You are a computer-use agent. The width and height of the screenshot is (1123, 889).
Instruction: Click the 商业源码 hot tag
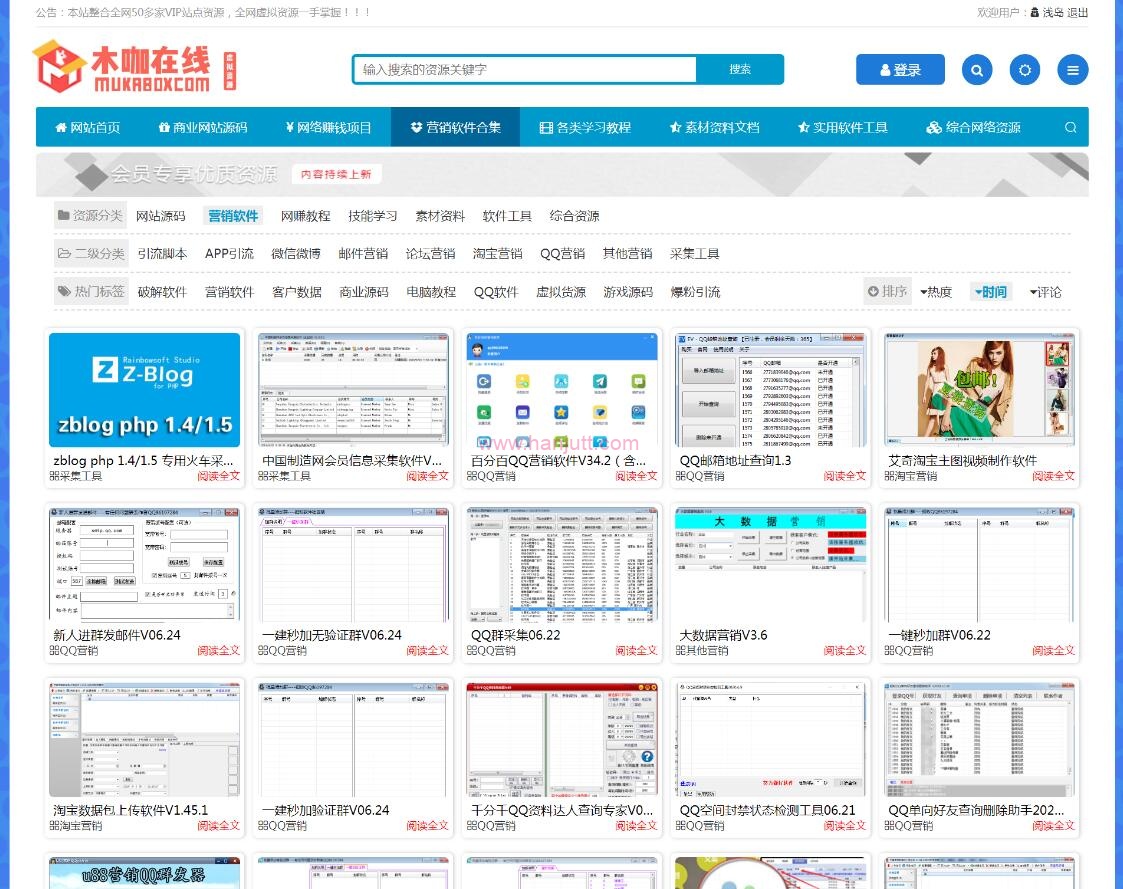pos(364,292)
